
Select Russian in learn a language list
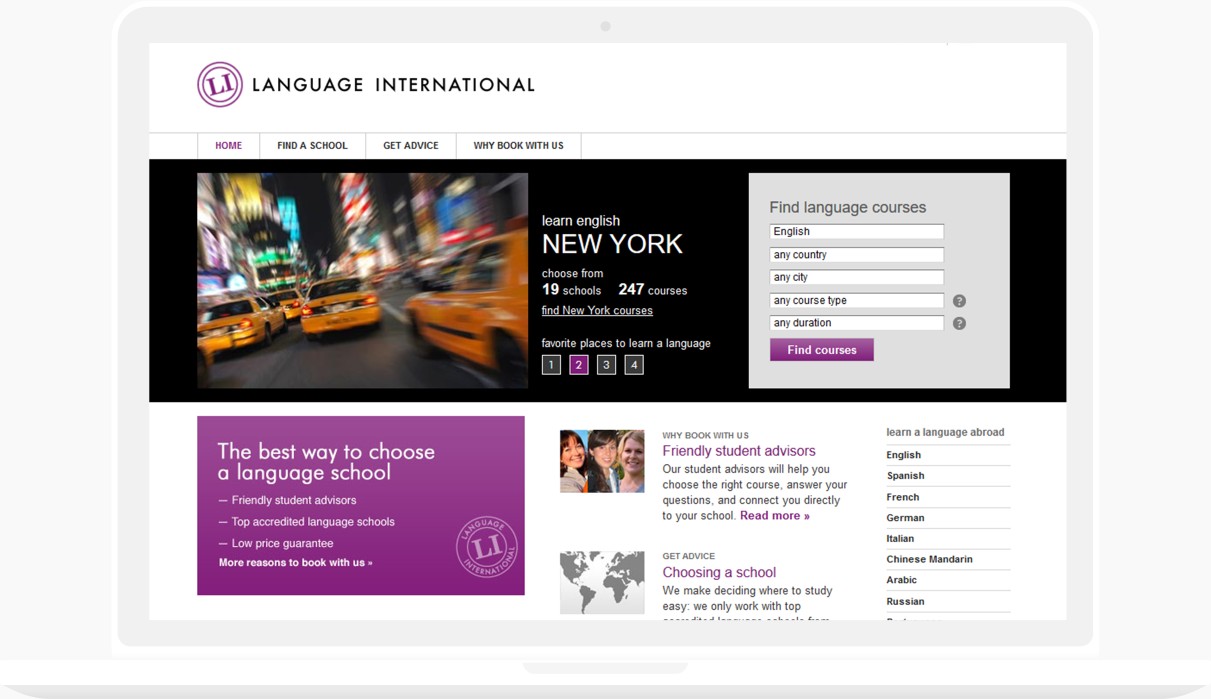(x=905, y=601)
